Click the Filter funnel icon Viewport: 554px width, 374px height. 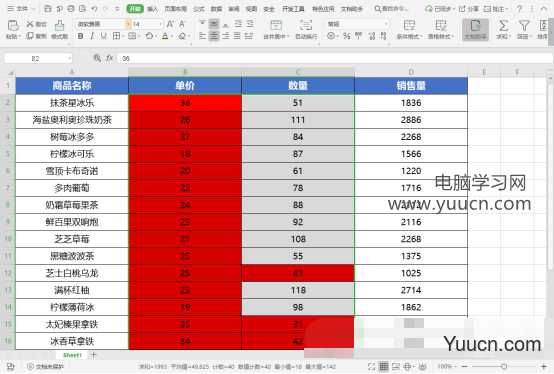coord(524,25)
